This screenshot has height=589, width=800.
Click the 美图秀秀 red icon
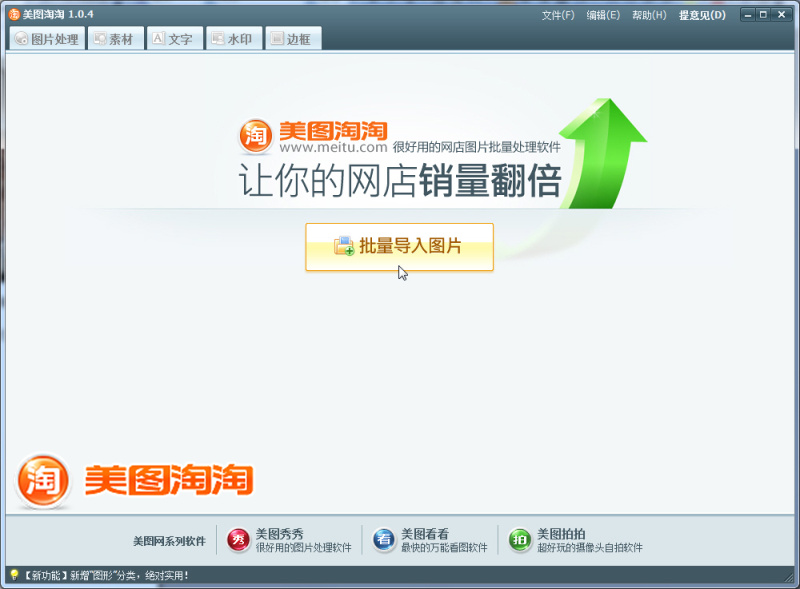[238, 540]
